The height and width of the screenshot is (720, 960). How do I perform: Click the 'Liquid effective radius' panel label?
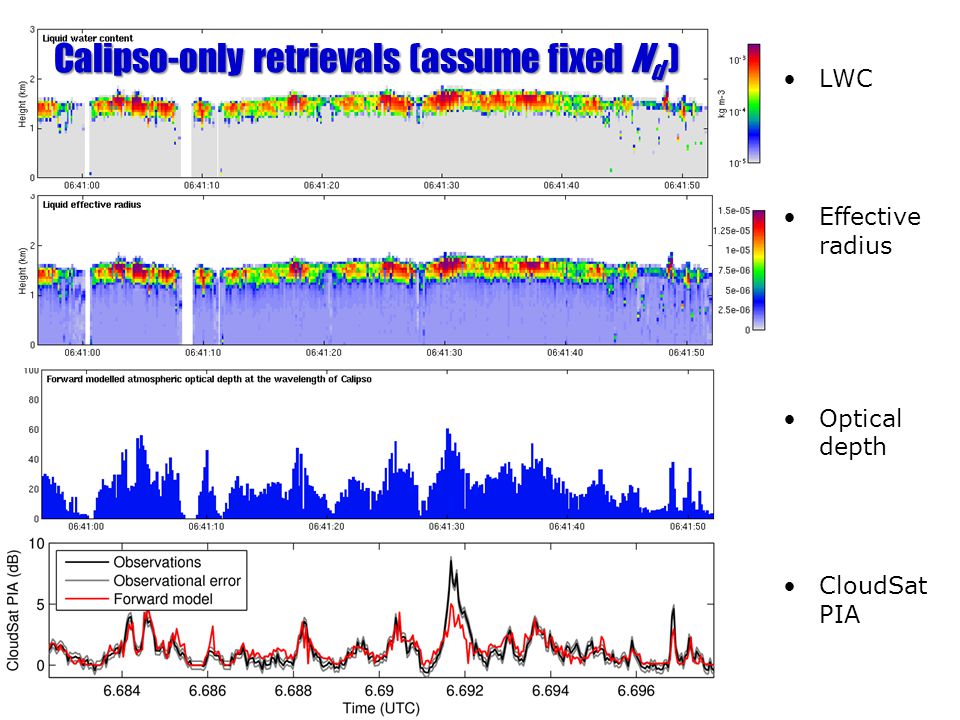click(92, 204)
